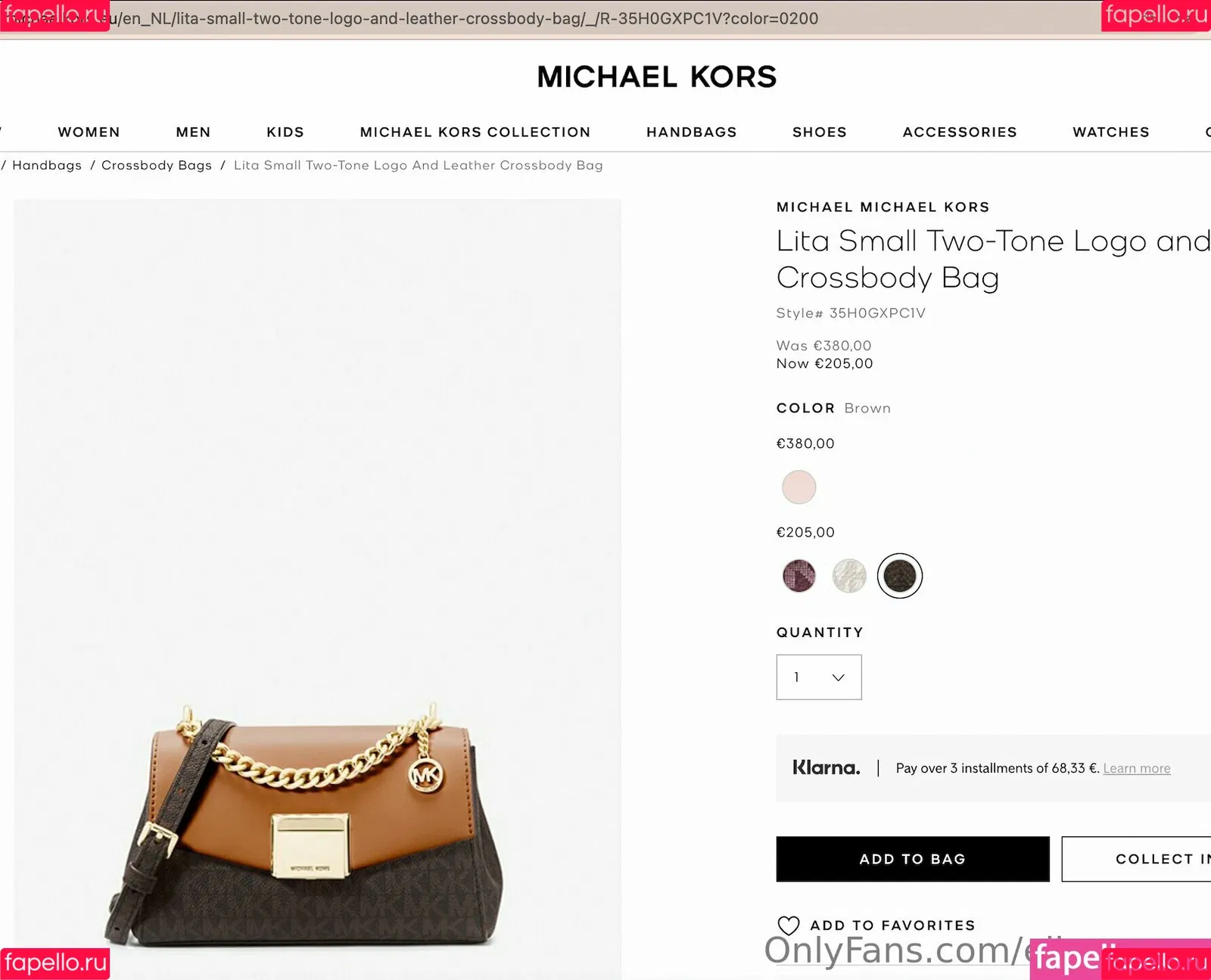Image resolution: width=1211 pixels, height=980 pixels.
Task: Click the Michael Kors logo
Action: pyautogui.click(x=656, y=77)
